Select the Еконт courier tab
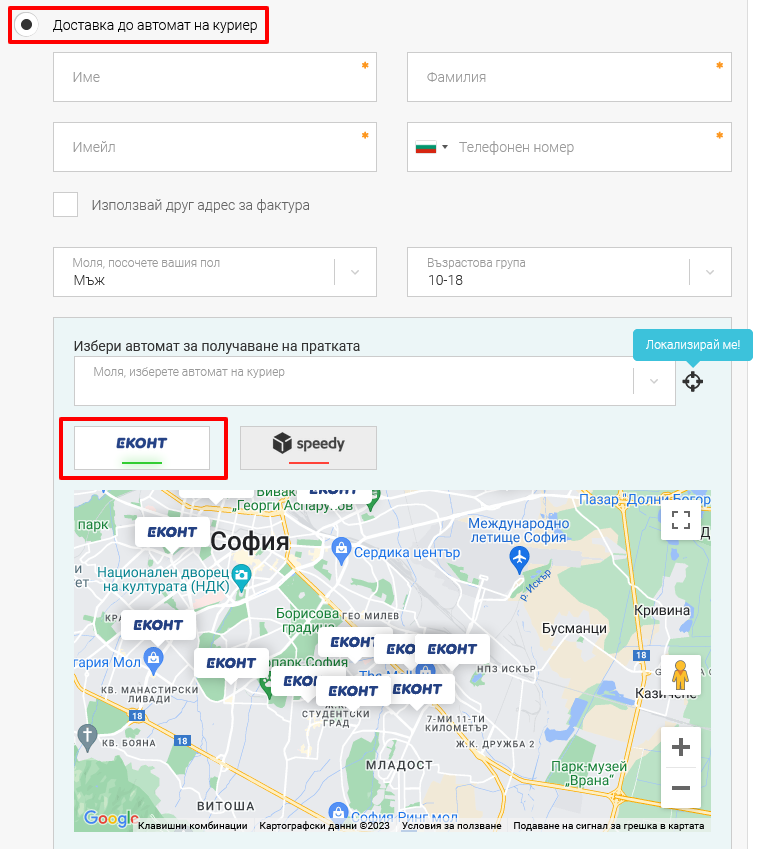Screen dimensions: 757x849 pyautogui.click(x=142, y=448)
